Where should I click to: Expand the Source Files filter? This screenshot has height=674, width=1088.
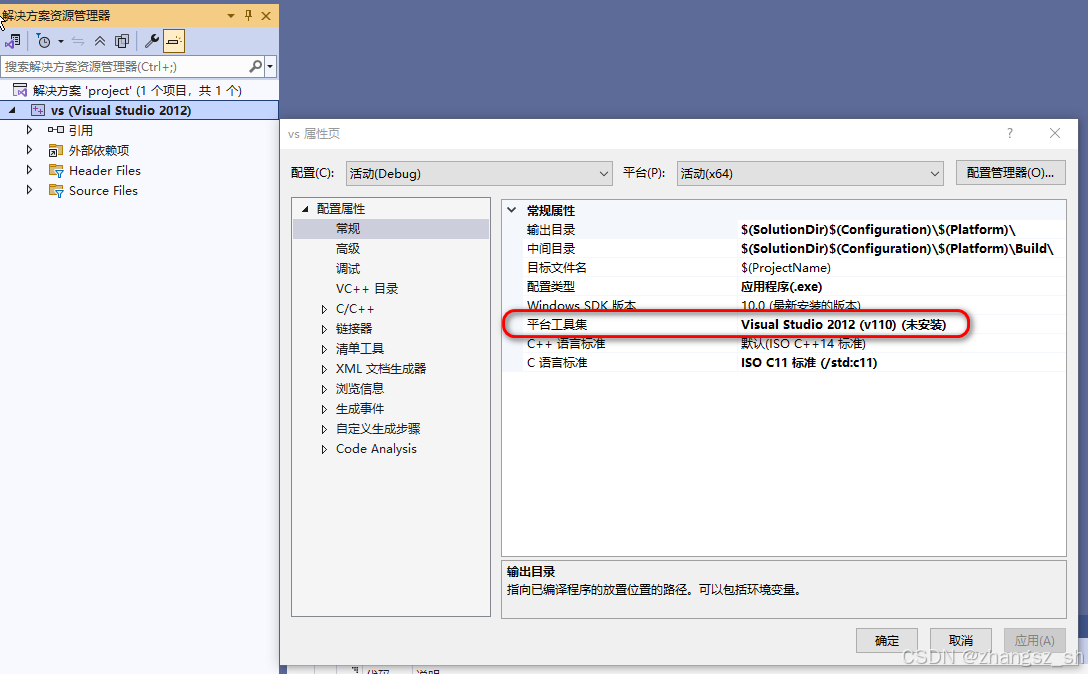tap(29, 190)
